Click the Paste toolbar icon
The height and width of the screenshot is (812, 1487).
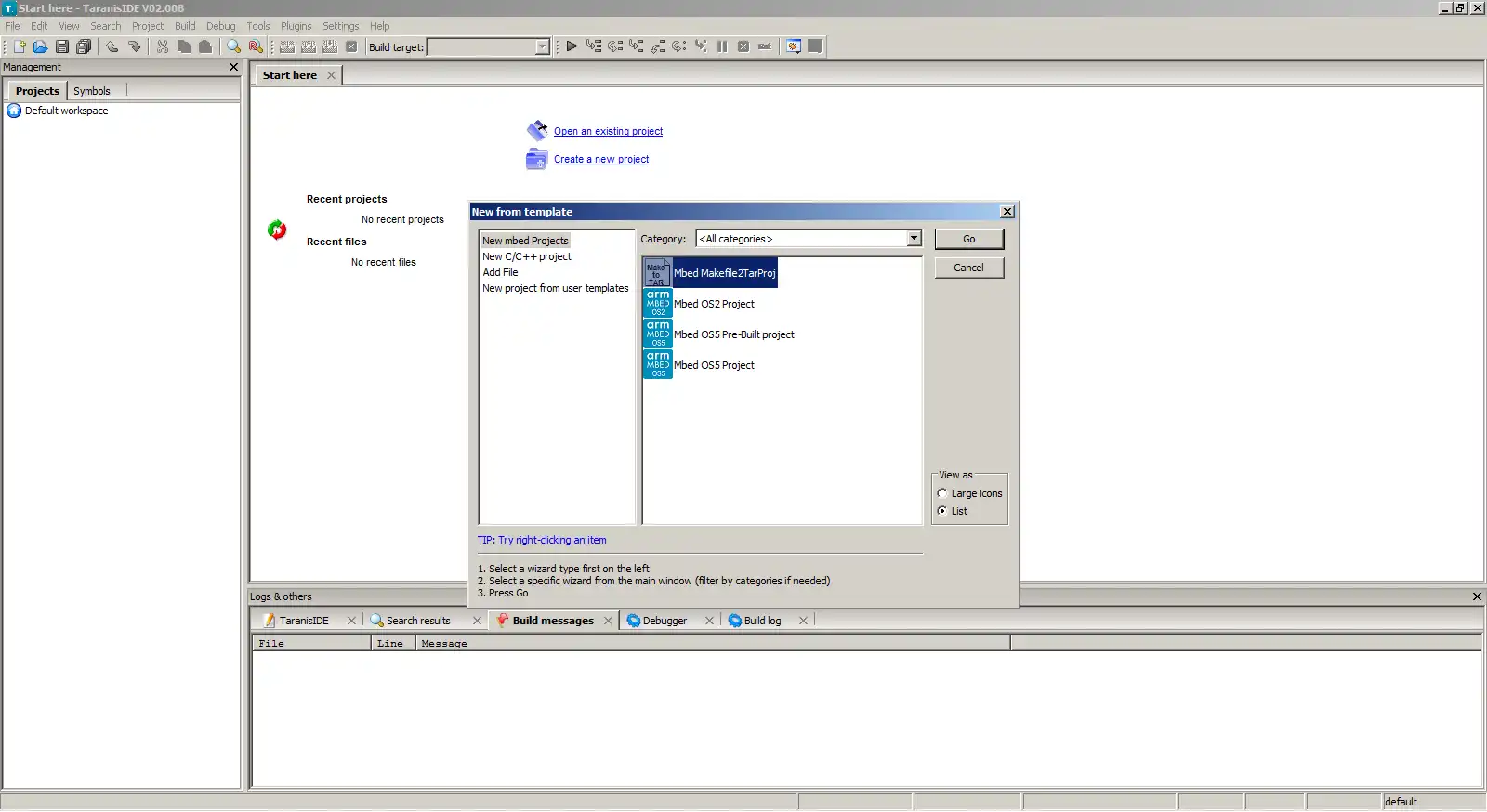pos(205,46)
